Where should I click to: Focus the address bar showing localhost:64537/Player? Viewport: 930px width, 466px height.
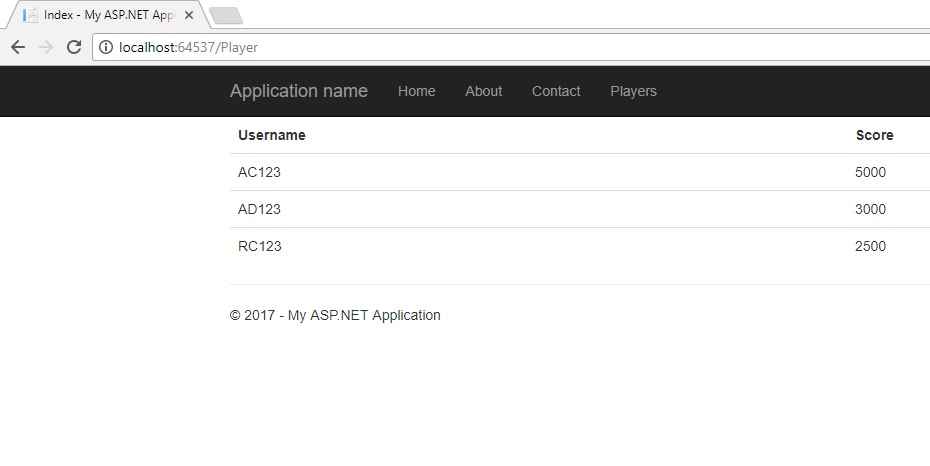point(510,47)
